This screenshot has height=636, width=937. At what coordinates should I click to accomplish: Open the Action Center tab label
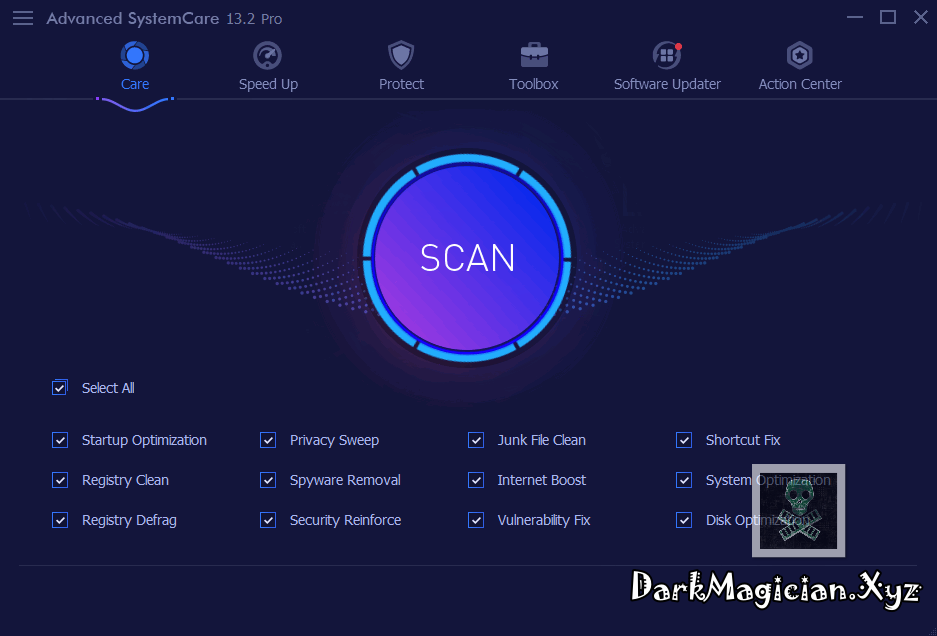pos(800,84)
